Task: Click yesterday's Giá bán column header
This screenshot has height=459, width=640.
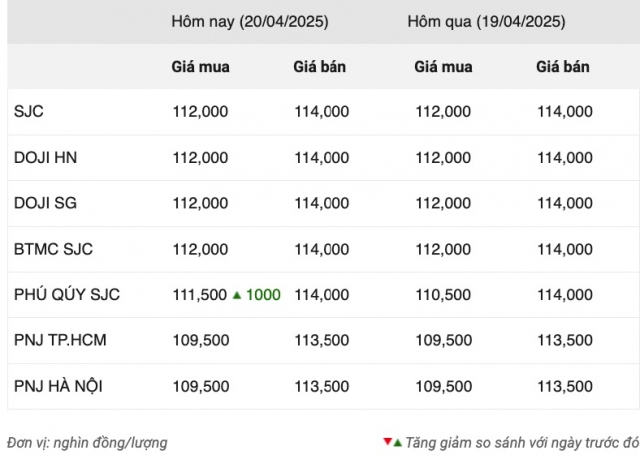Action: [563, 67]
